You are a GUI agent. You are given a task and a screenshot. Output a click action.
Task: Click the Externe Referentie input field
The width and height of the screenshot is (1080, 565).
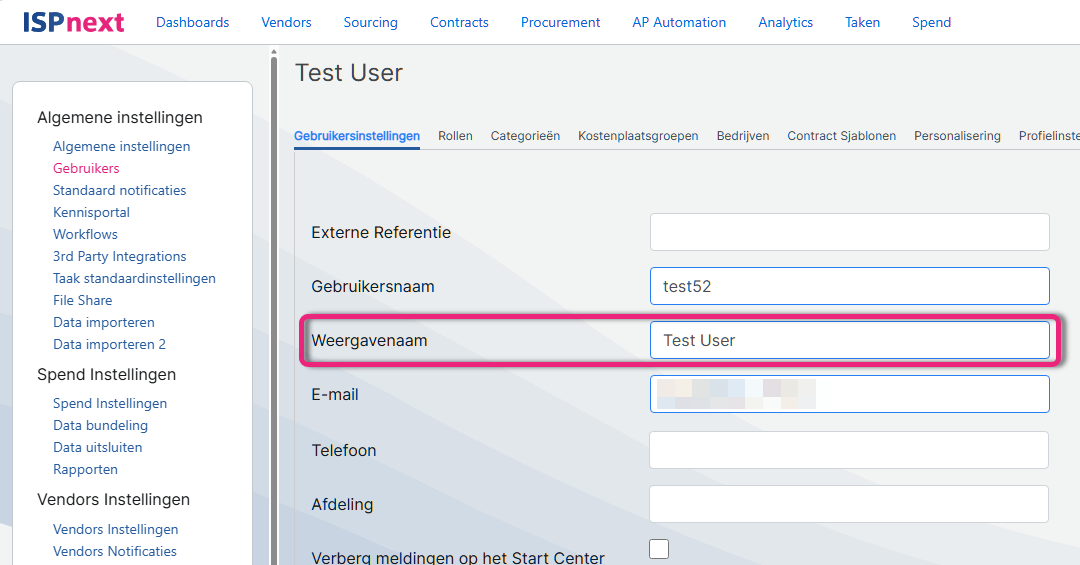click(849, 232)
